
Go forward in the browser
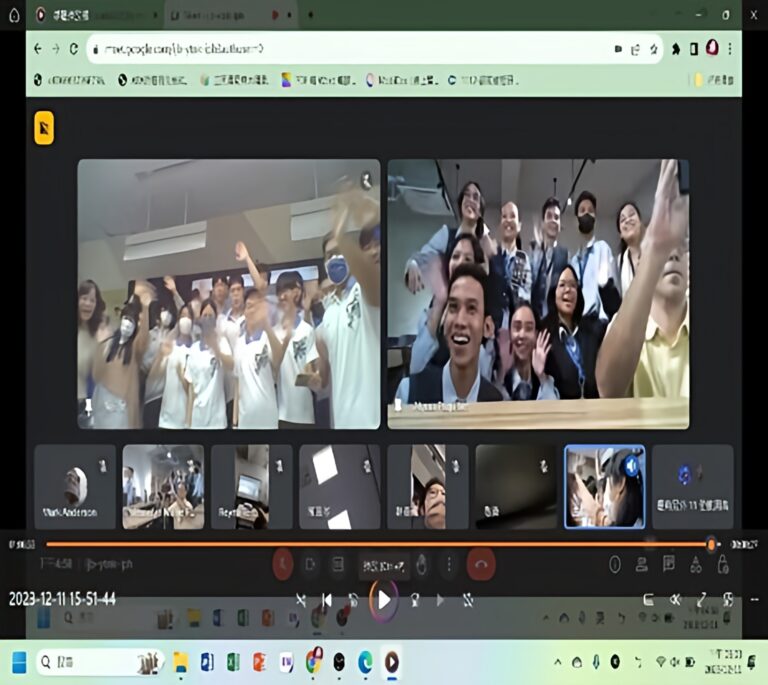coord(56,48)
